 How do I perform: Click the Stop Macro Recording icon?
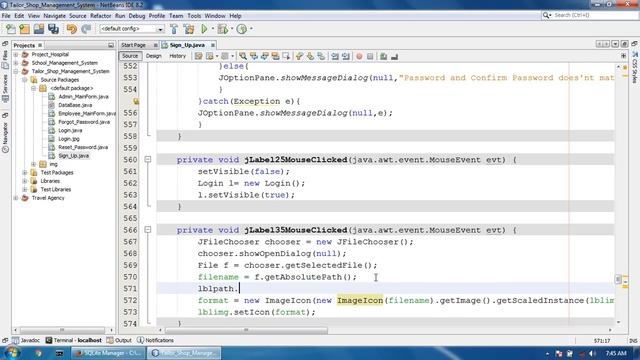click(370, 56)
